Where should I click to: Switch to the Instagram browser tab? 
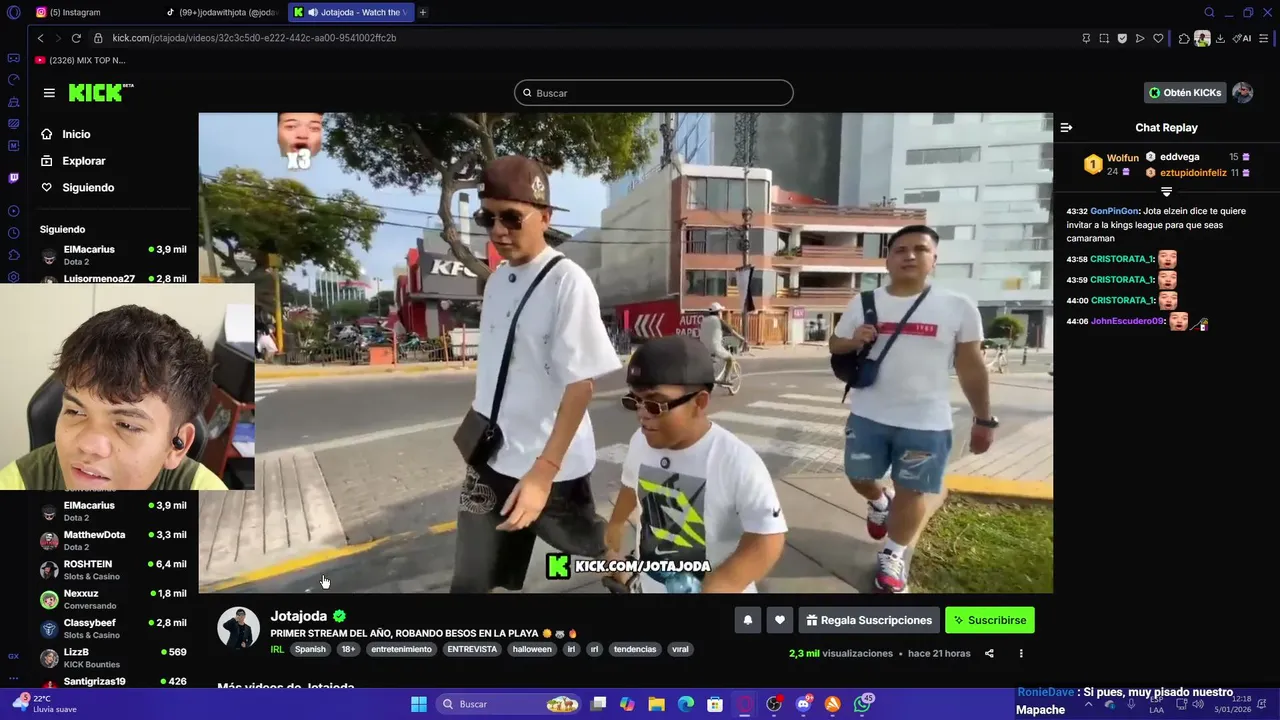[90, 12]
